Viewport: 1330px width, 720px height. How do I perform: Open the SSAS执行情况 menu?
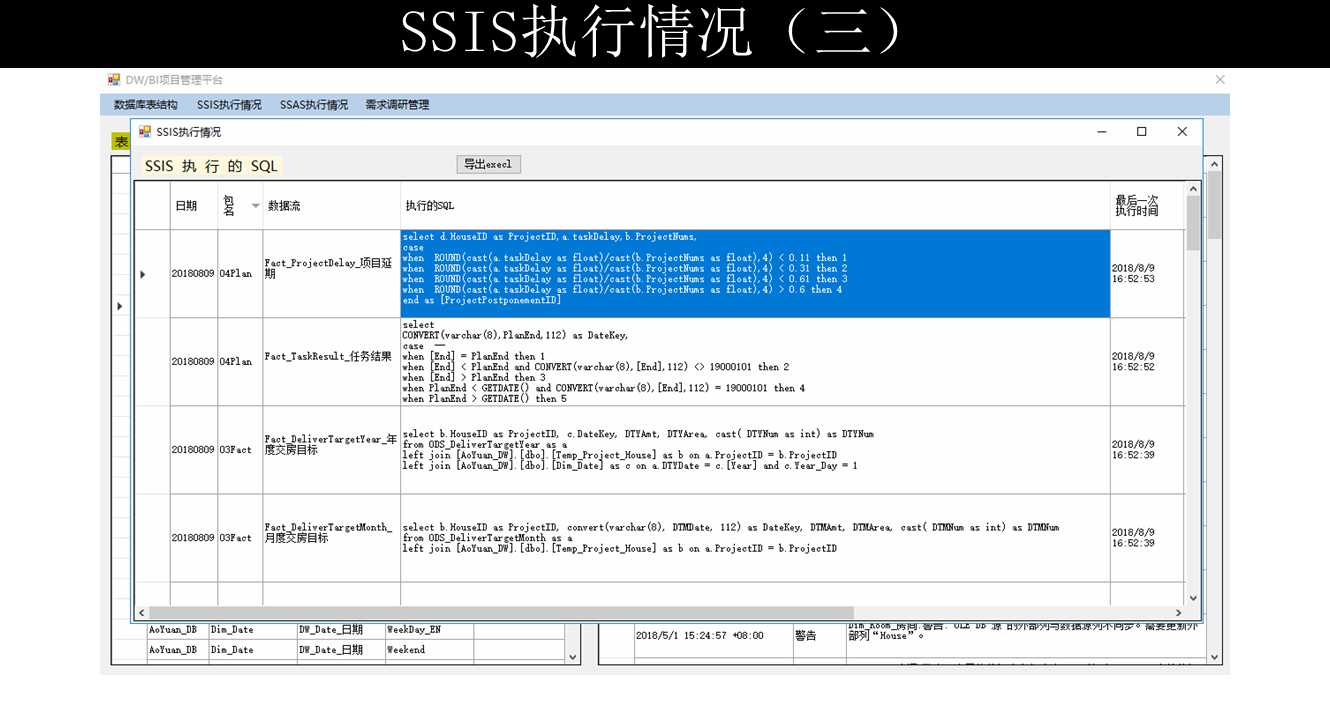[x=314, y=104]
